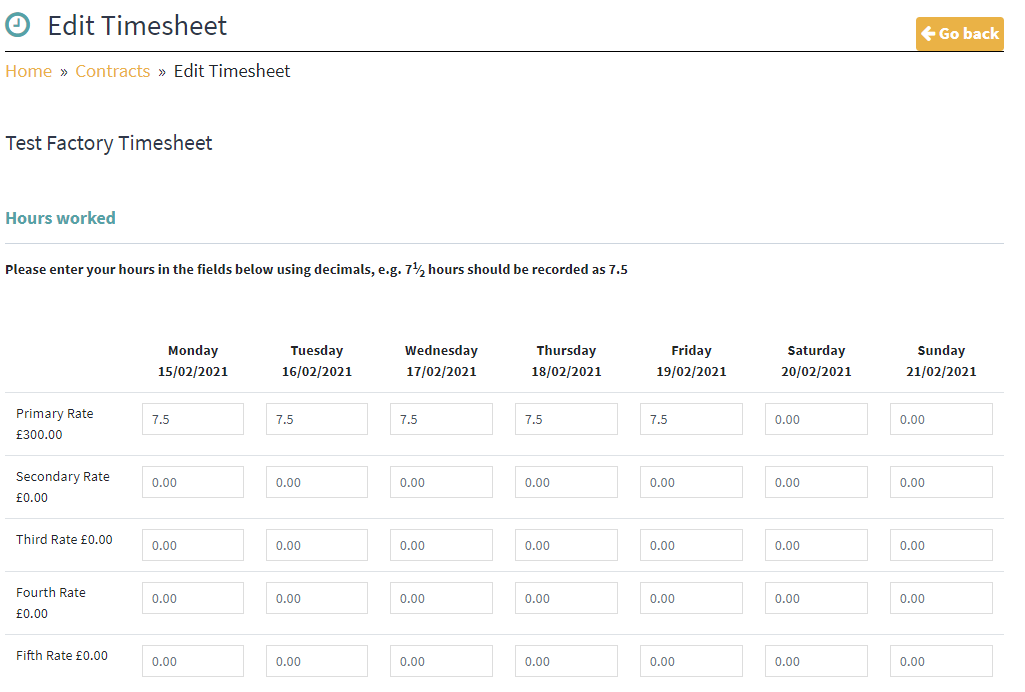This screenshot has height=692, width=1025.
Task: Focus Third Rate Monday hours field
Action: point(193,545)
